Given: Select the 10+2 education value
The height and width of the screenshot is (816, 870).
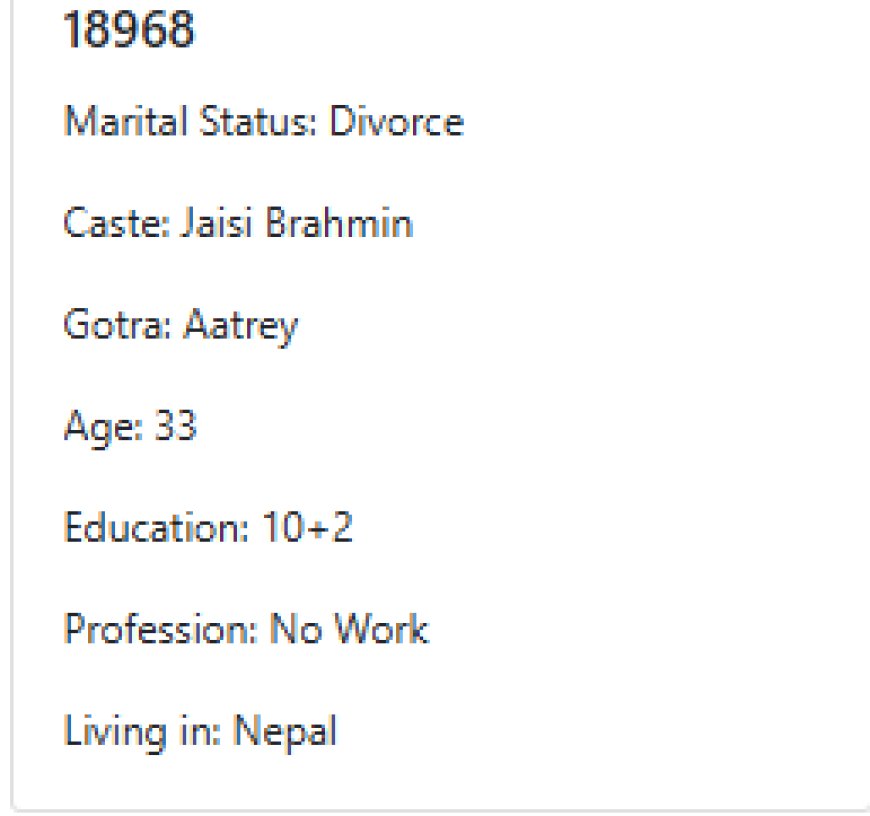Looking at the screenshot, I should click(307, 527).
